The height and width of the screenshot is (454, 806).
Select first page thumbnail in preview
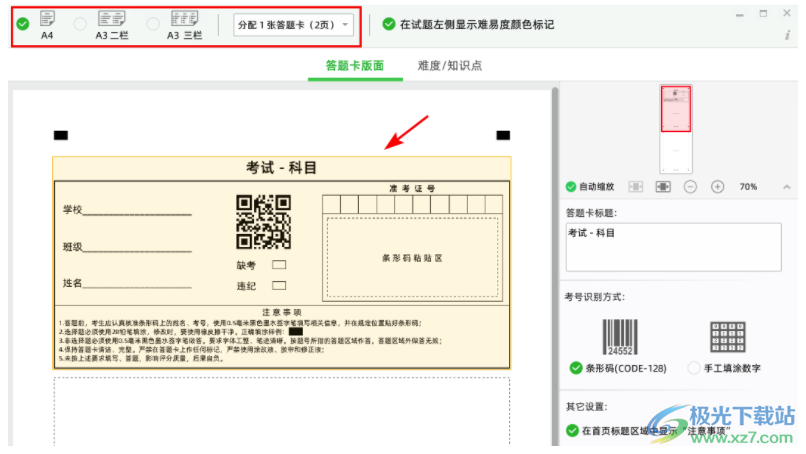pos(675,109)
